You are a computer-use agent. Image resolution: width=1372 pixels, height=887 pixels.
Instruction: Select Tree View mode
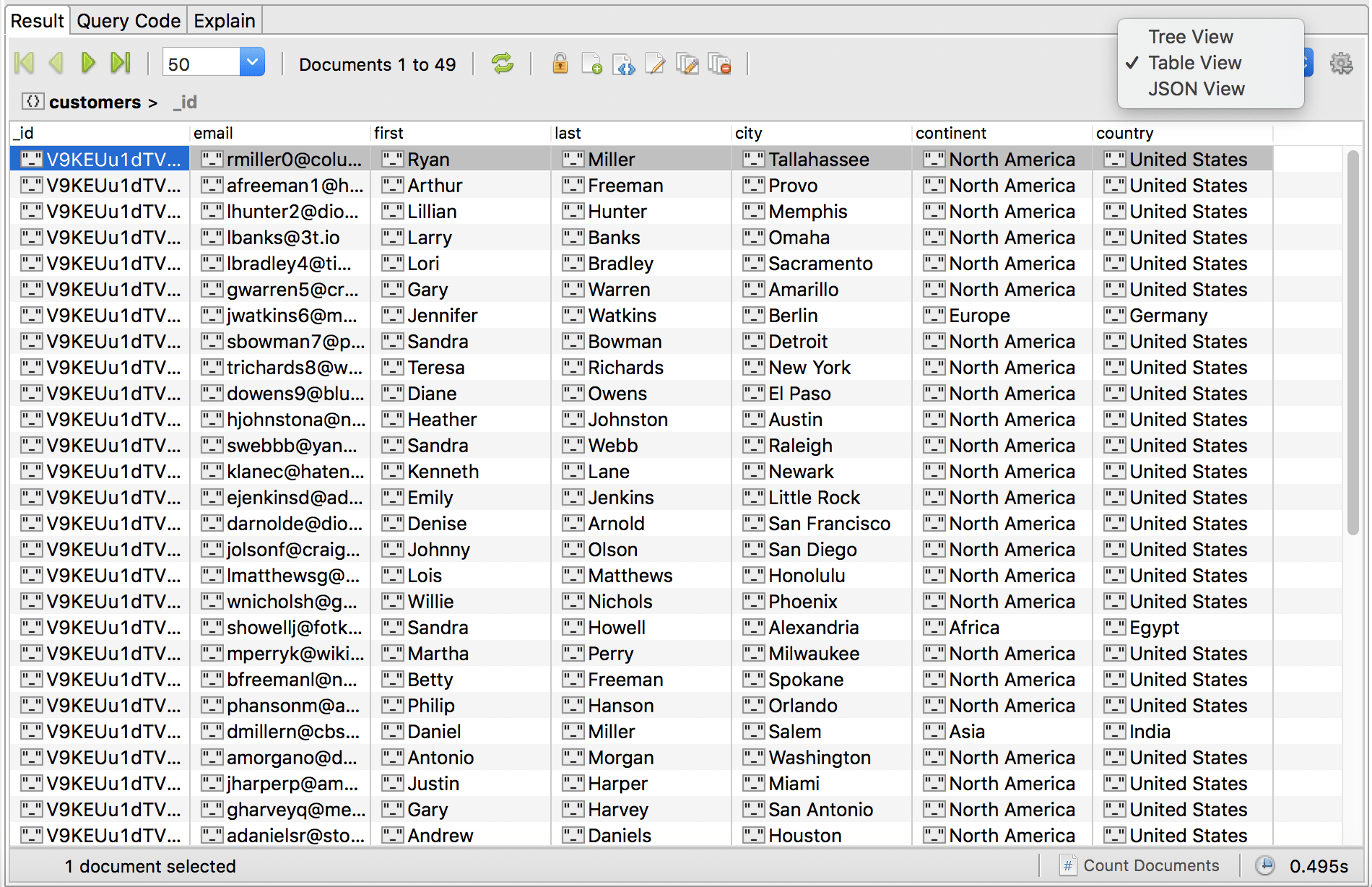click(1190, 36)
